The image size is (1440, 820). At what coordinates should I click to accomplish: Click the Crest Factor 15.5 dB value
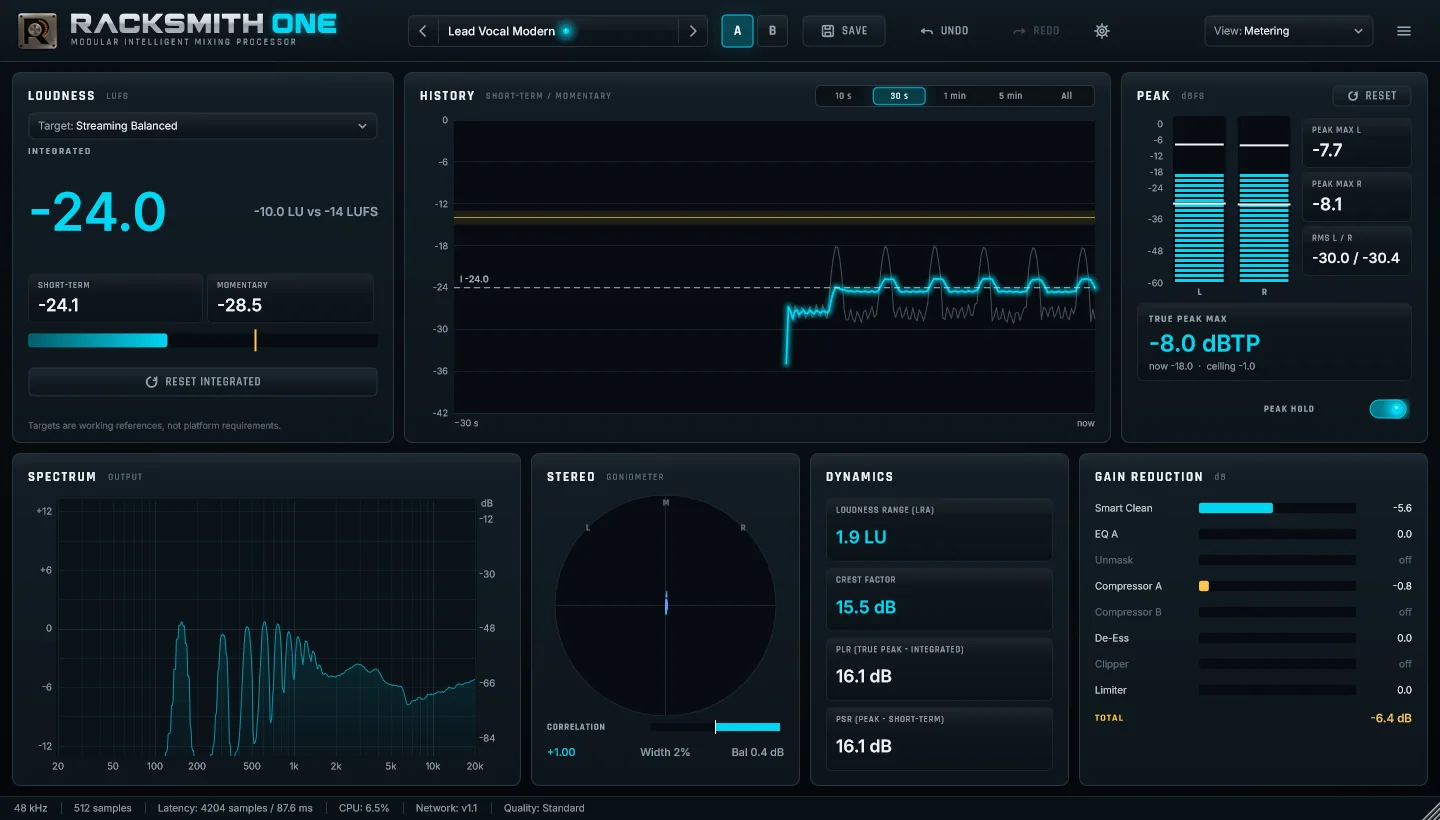point(866,607)
